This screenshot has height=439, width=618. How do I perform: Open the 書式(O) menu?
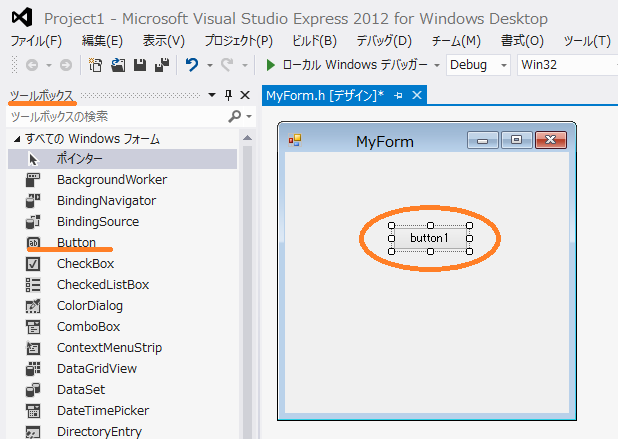click(522, 41)
